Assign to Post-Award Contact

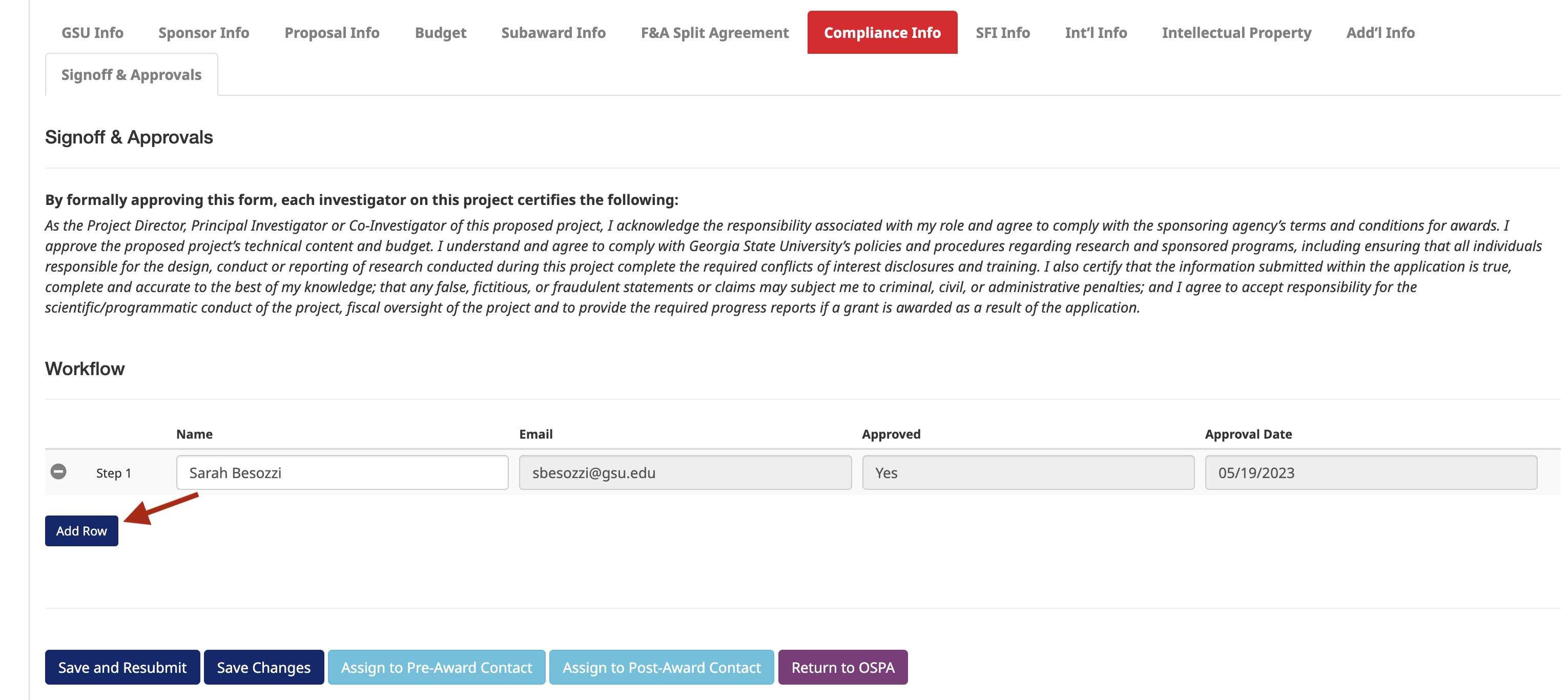(x=662, y=668)
